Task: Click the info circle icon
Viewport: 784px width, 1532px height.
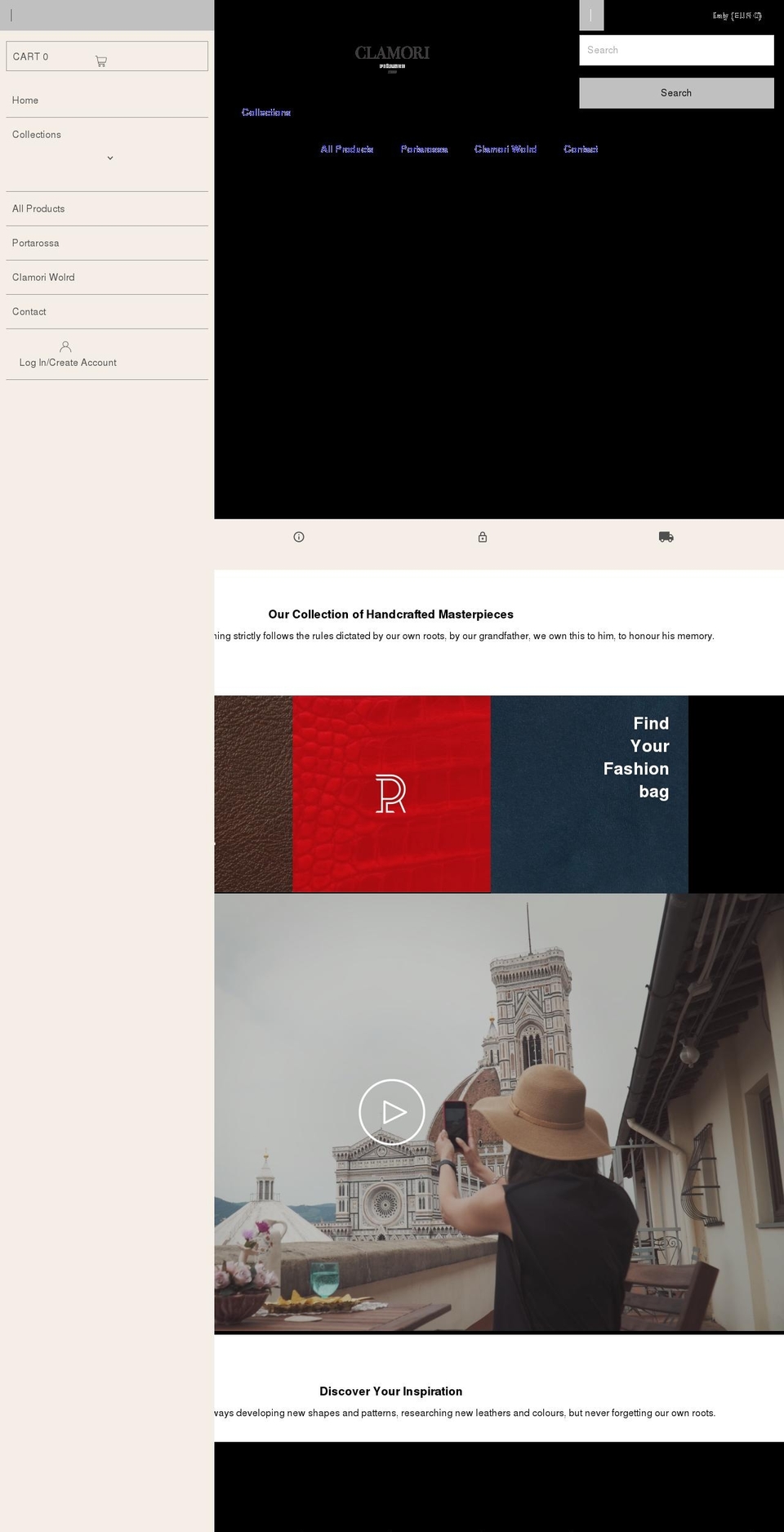Action: coord(299,537)
